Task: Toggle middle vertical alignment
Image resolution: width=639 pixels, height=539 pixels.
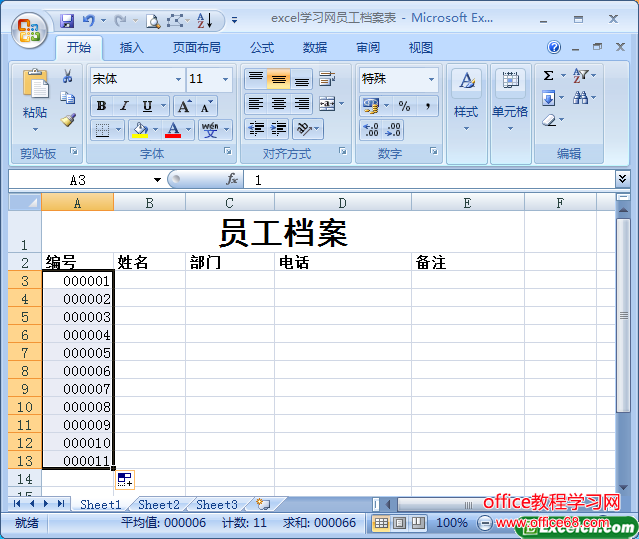Action: [x=279, y=79]
